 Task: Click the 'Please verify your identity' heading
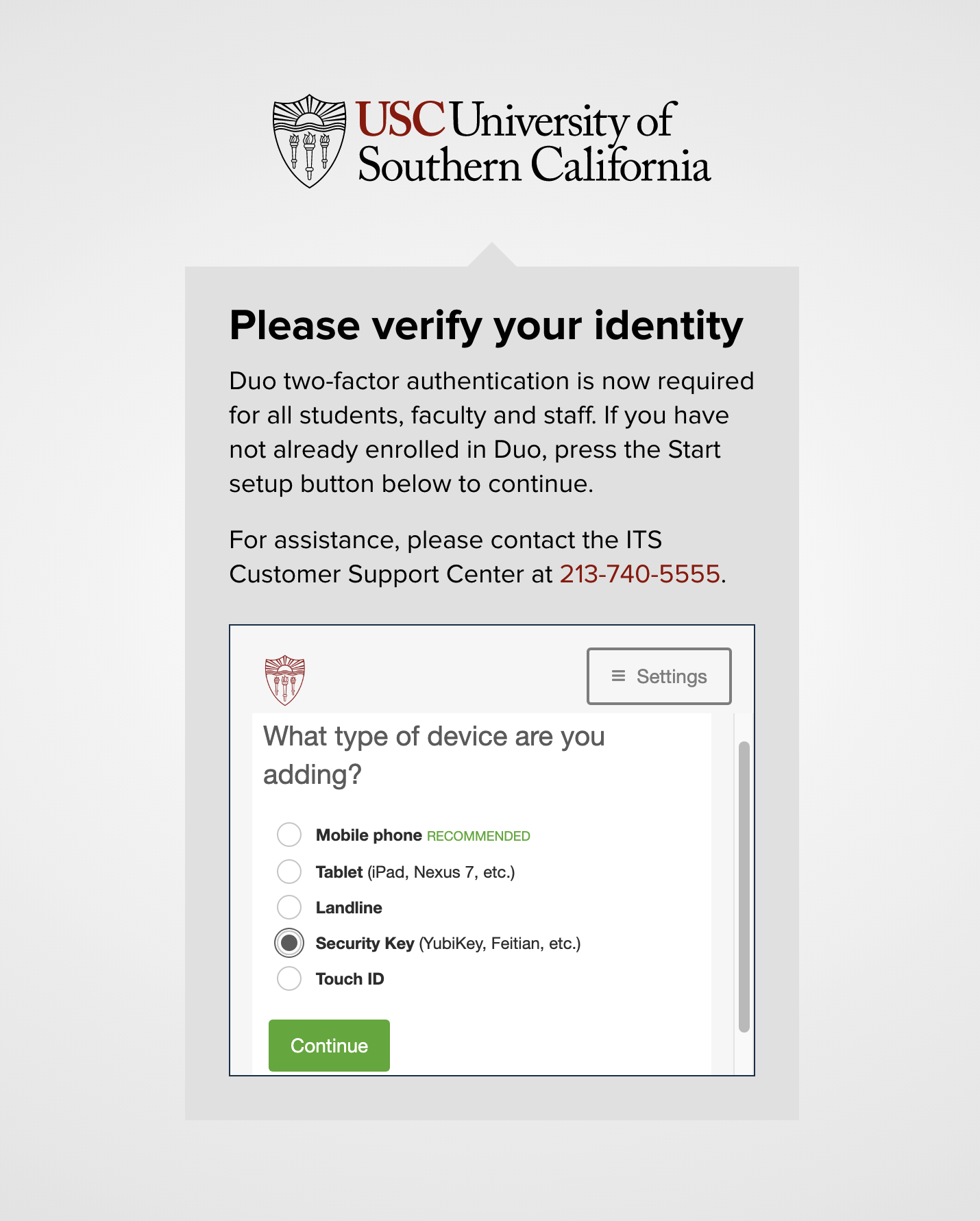click(x=486, y=325)
